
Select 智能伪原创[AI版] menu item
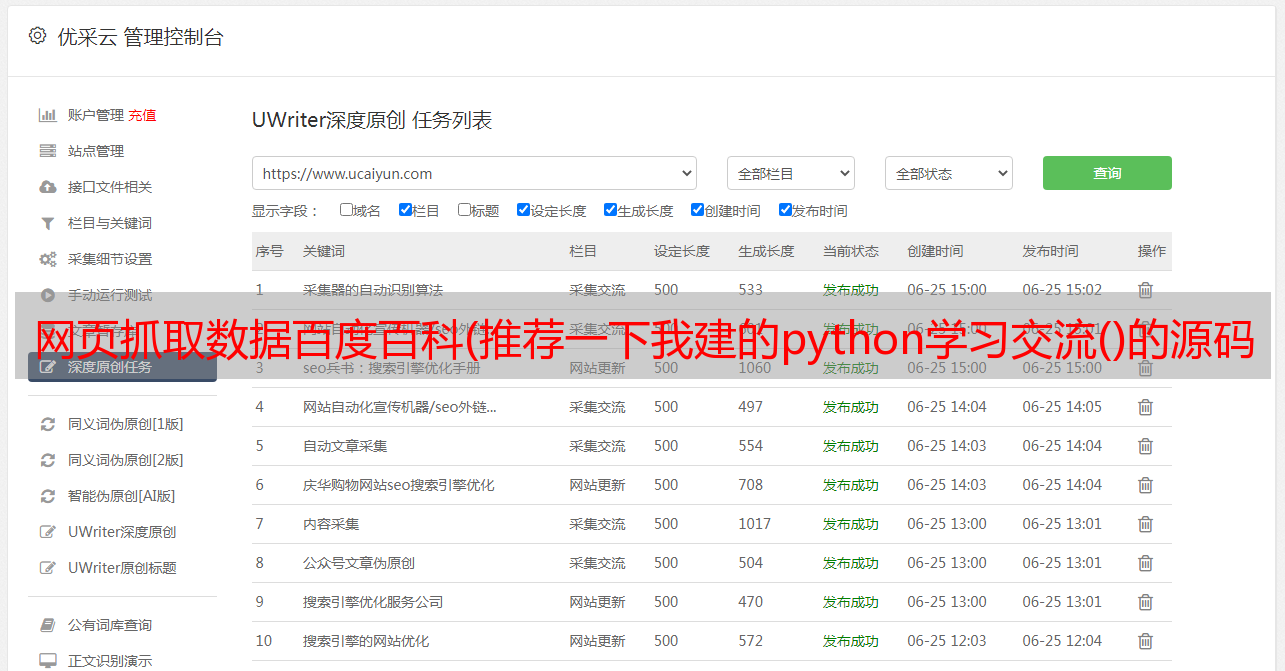click(121, 496)
